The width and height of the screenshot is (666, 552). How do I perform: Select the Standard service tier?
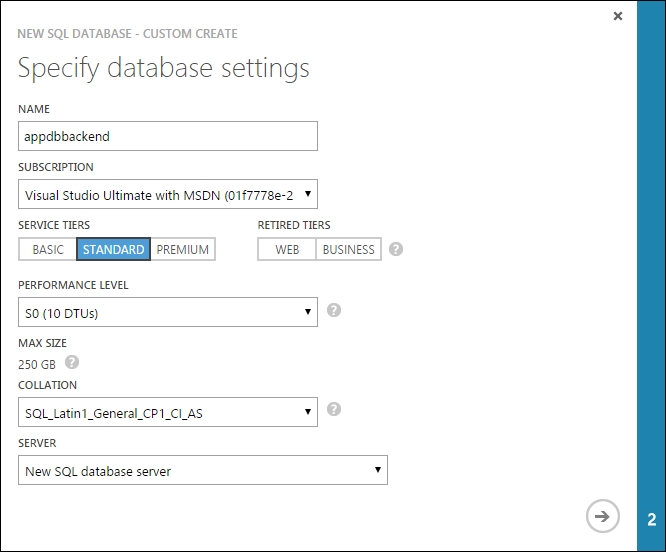click(x=113, y=249)
